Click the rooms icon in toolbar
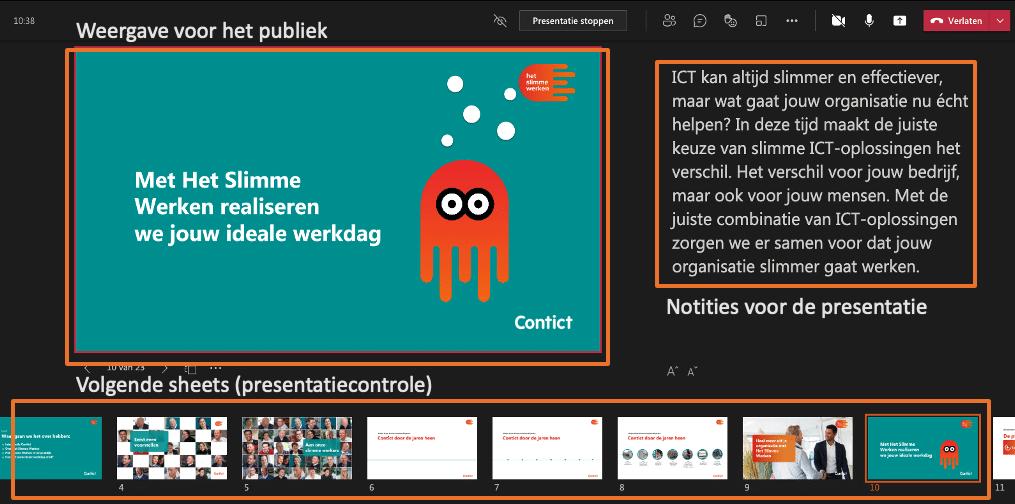This screenshot has width=1015, height=504. click(761, 20)
